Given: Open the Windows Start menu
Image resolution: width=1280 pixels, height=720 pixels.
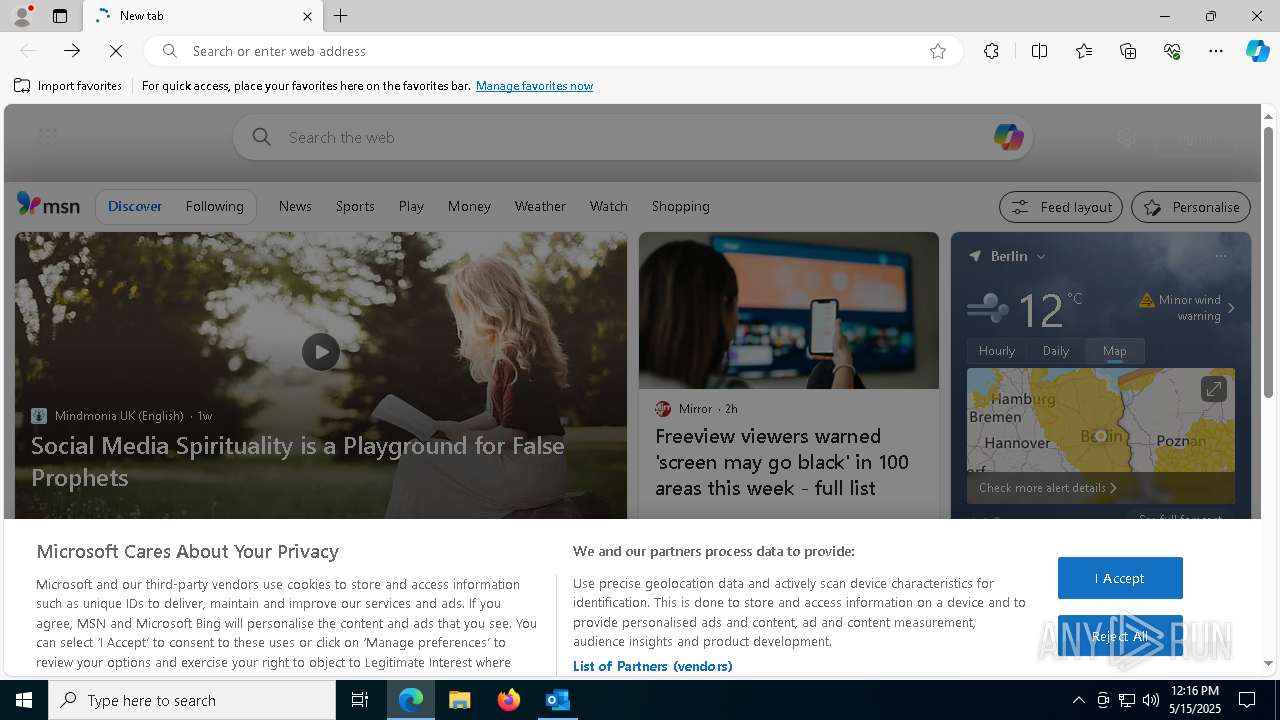Looking at the screenshot, I should (24, 700).
